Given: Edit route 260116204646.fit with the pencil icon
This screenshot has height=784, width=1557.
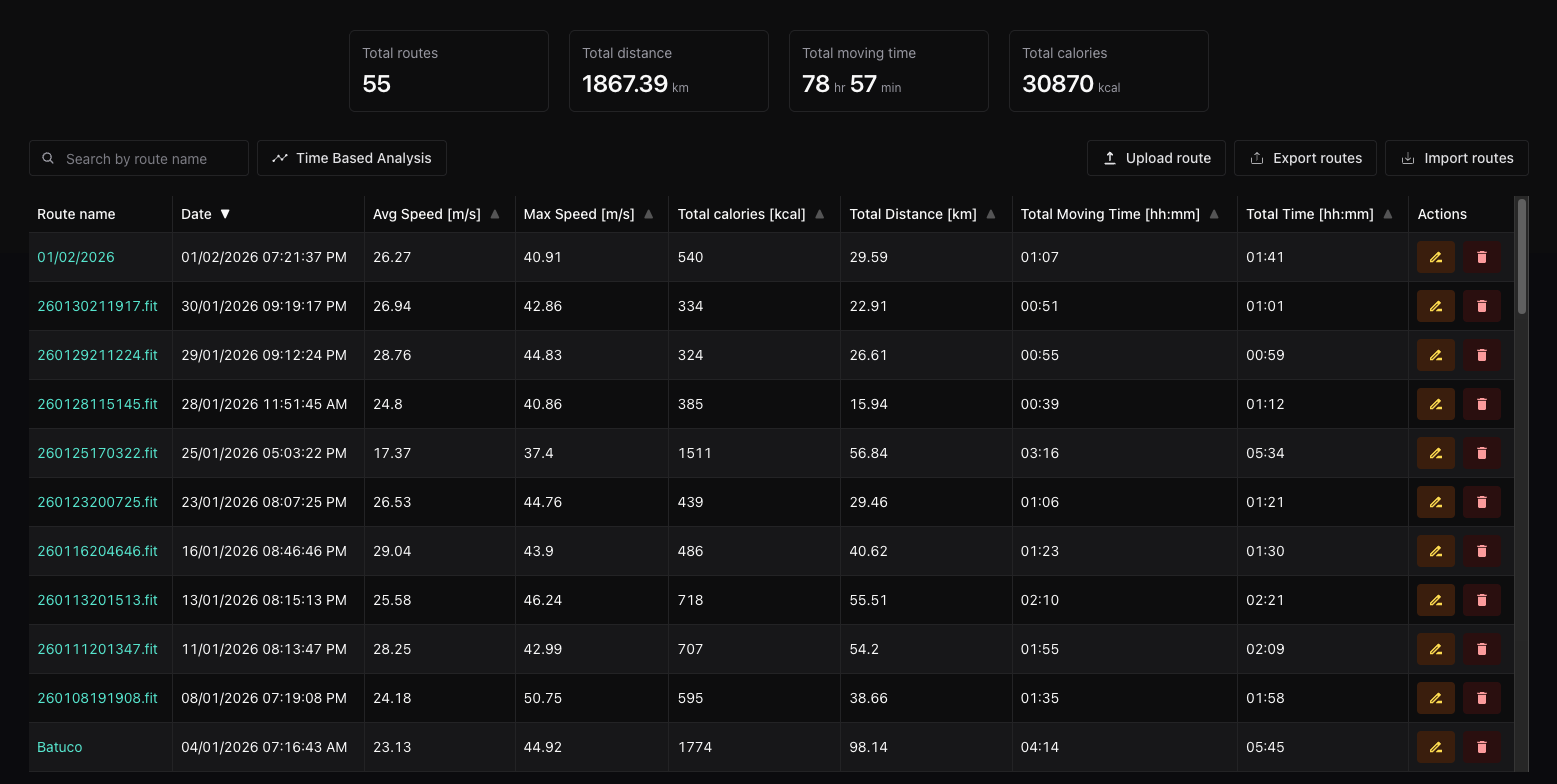Looking at the screenshot, I should tap(1435, 551).
